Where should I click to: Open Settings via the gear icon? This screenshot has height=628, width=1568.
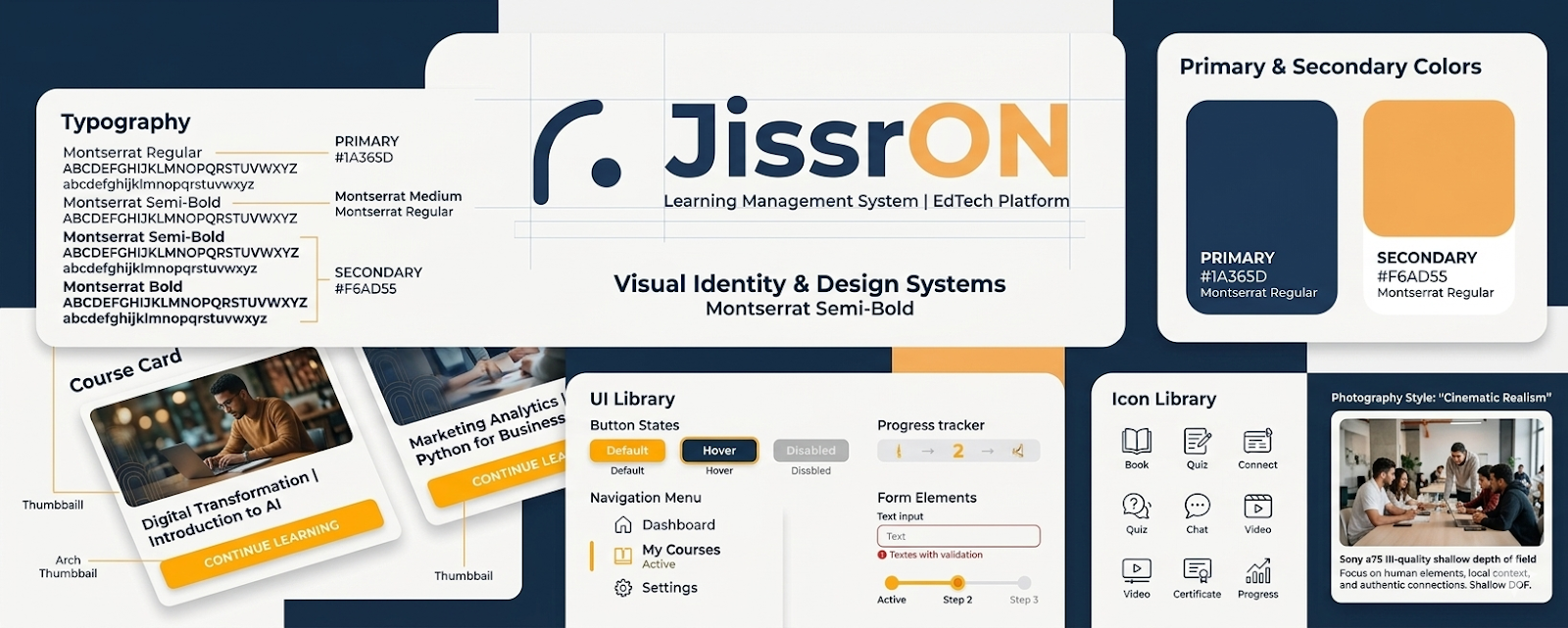coord(622,588)
